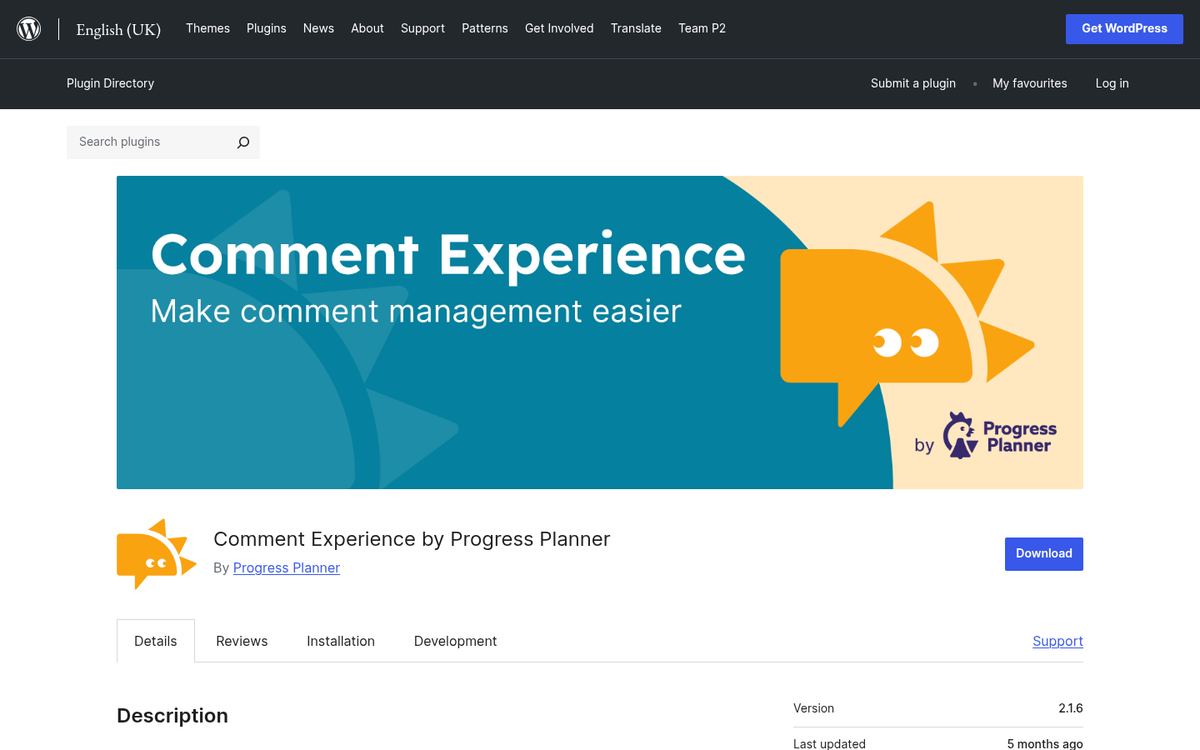
Task: Open the Plugins menu item
Action: pyautogui.click(x=266, y=28)
